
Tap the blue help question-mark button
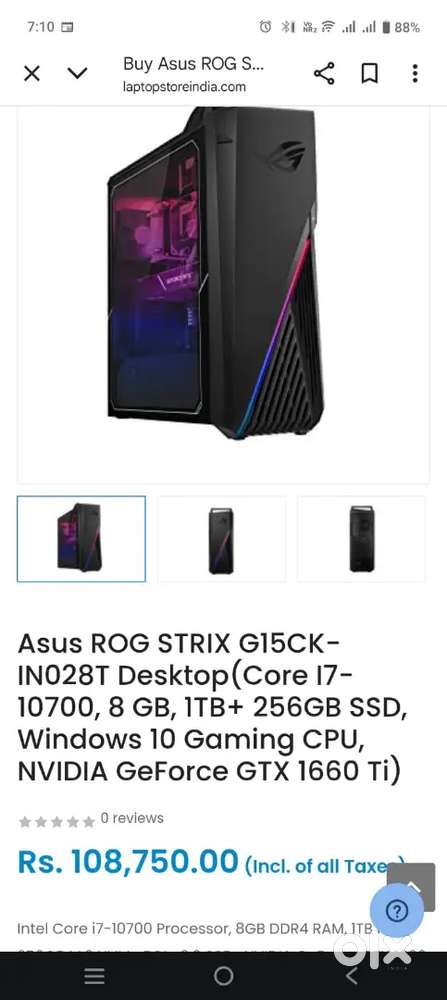coord(397,911)
